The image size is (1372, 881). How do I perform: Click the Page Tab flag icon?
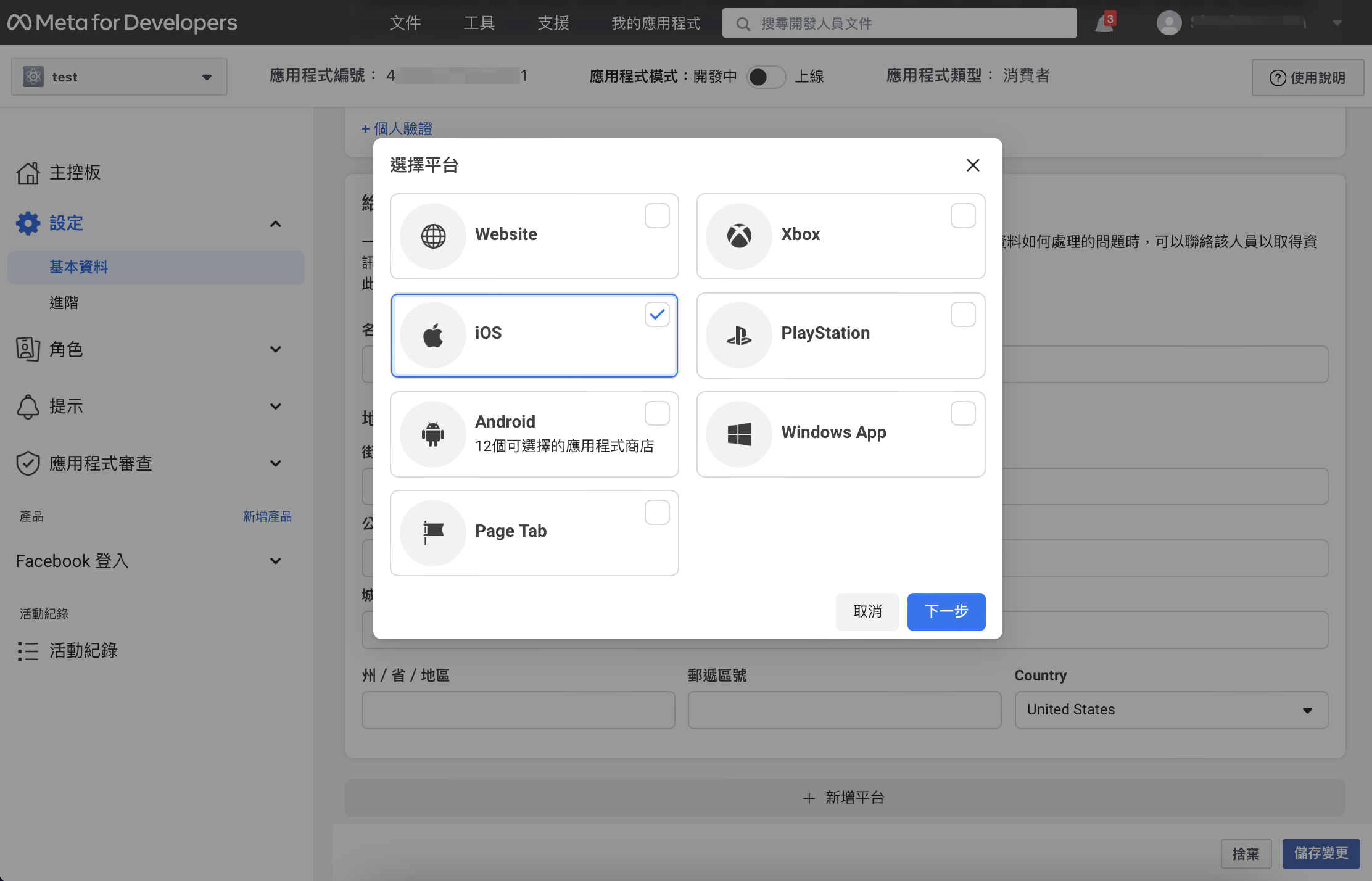433,532
